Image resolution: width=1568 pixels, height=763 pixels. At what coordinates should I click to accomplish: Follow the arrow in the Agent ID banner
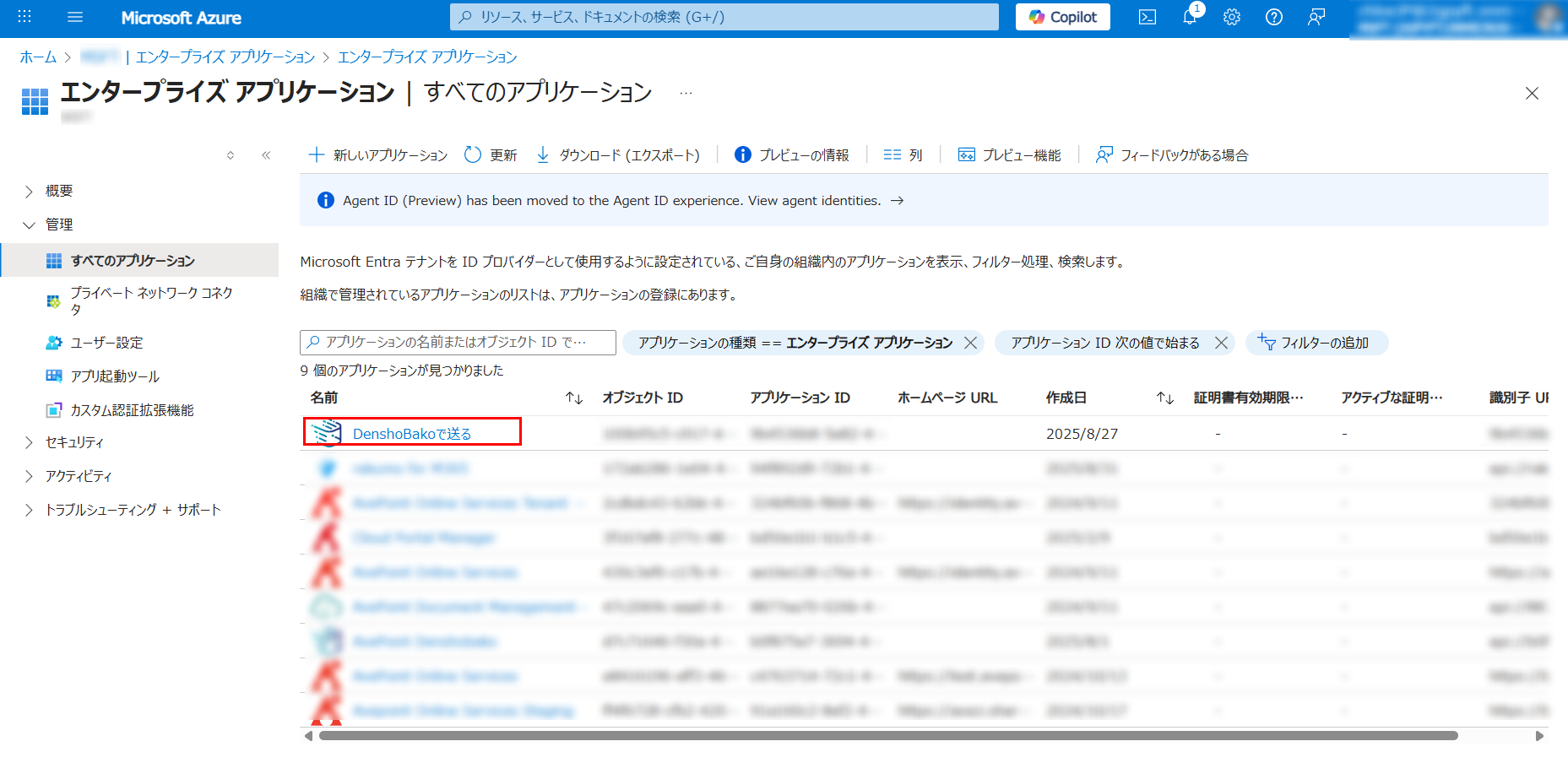(898, 201)
